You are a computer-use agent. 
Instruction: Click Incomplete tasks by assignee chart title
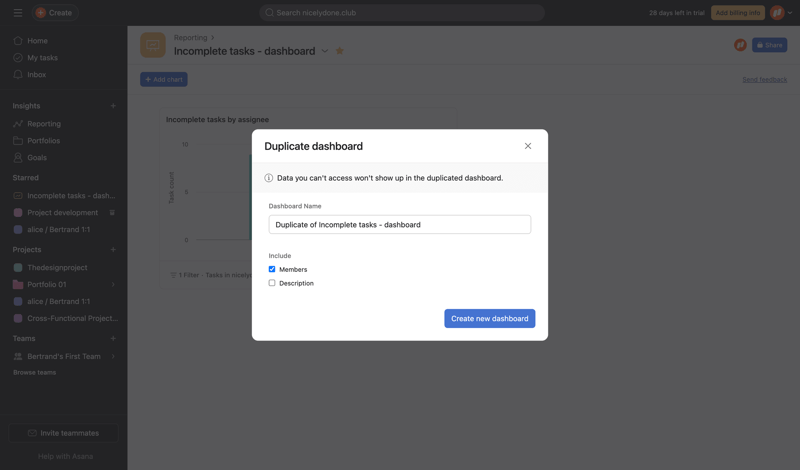[x=217, y=119]
